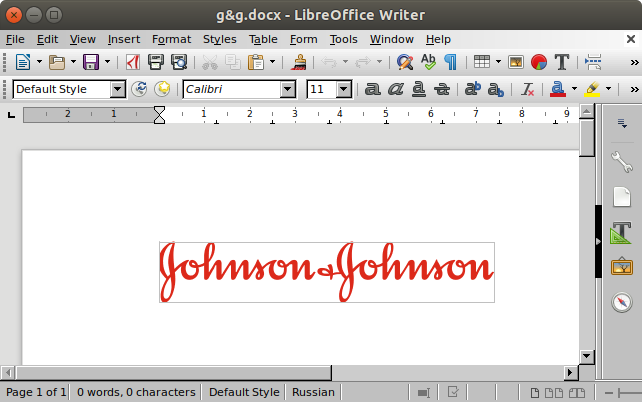The height and width of the screenshot is (402, 642).
Task: Toggle Strikethrough formatting
Action: (442, 89)
